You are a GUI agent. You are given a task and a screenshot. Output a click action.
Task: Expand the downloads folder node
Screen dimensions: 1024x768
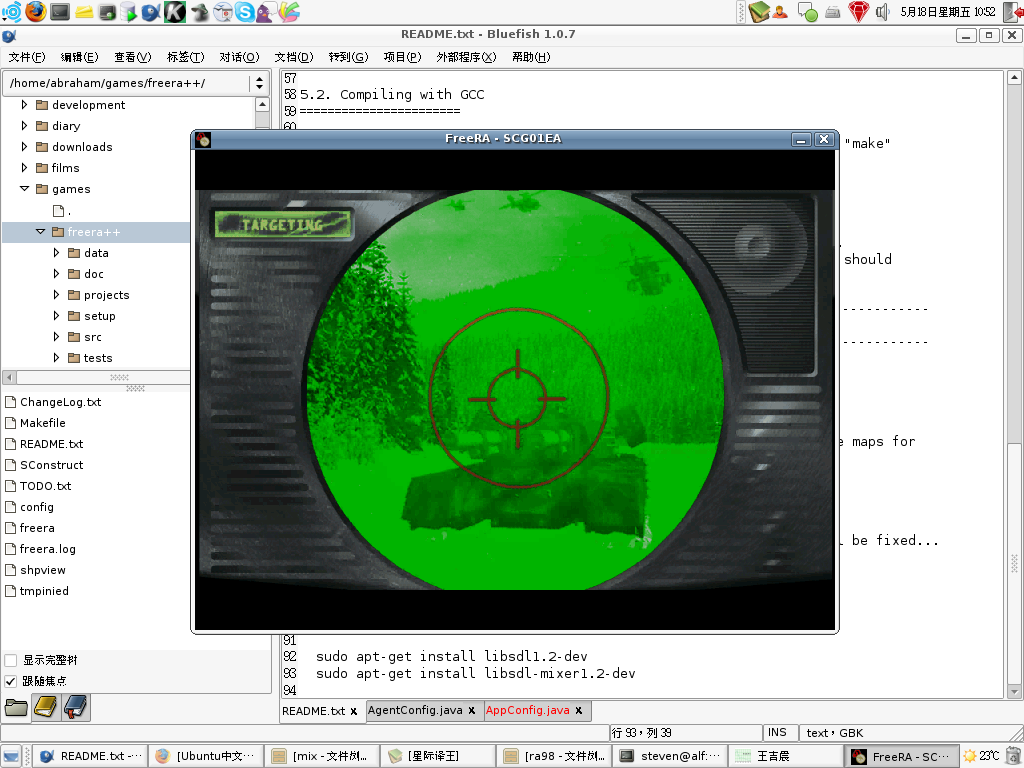point(24,146)
